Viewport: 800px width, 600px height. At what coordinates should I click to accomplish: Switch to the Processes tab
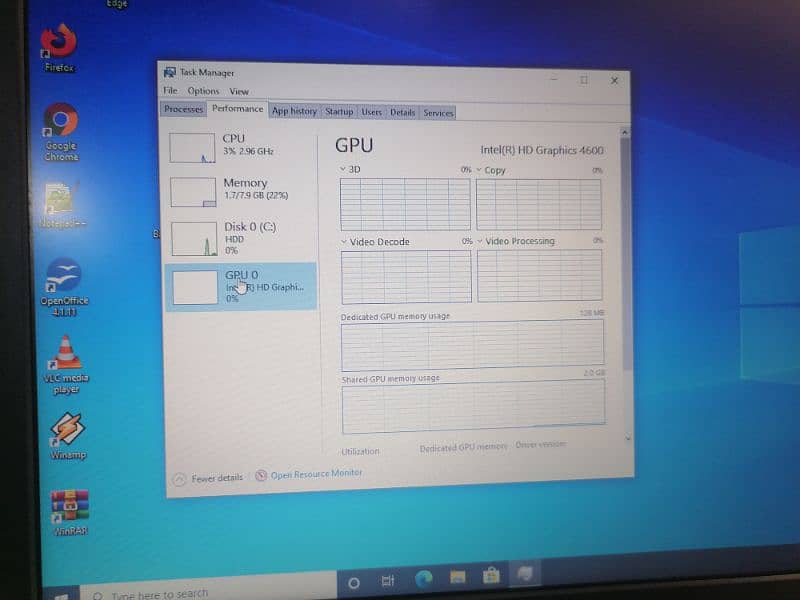pyautogui.click(x=184, y=109)
